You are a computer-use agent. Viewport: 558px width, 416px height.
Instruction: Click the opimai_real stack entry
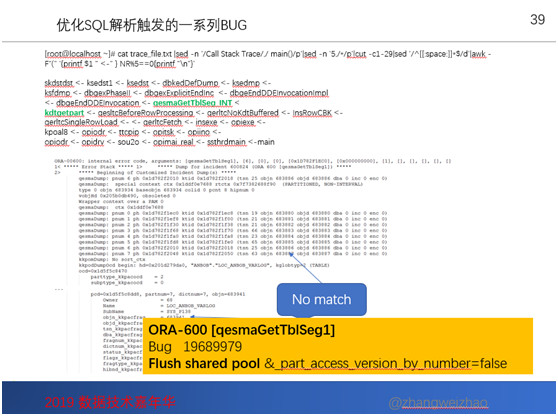(173, 142)
